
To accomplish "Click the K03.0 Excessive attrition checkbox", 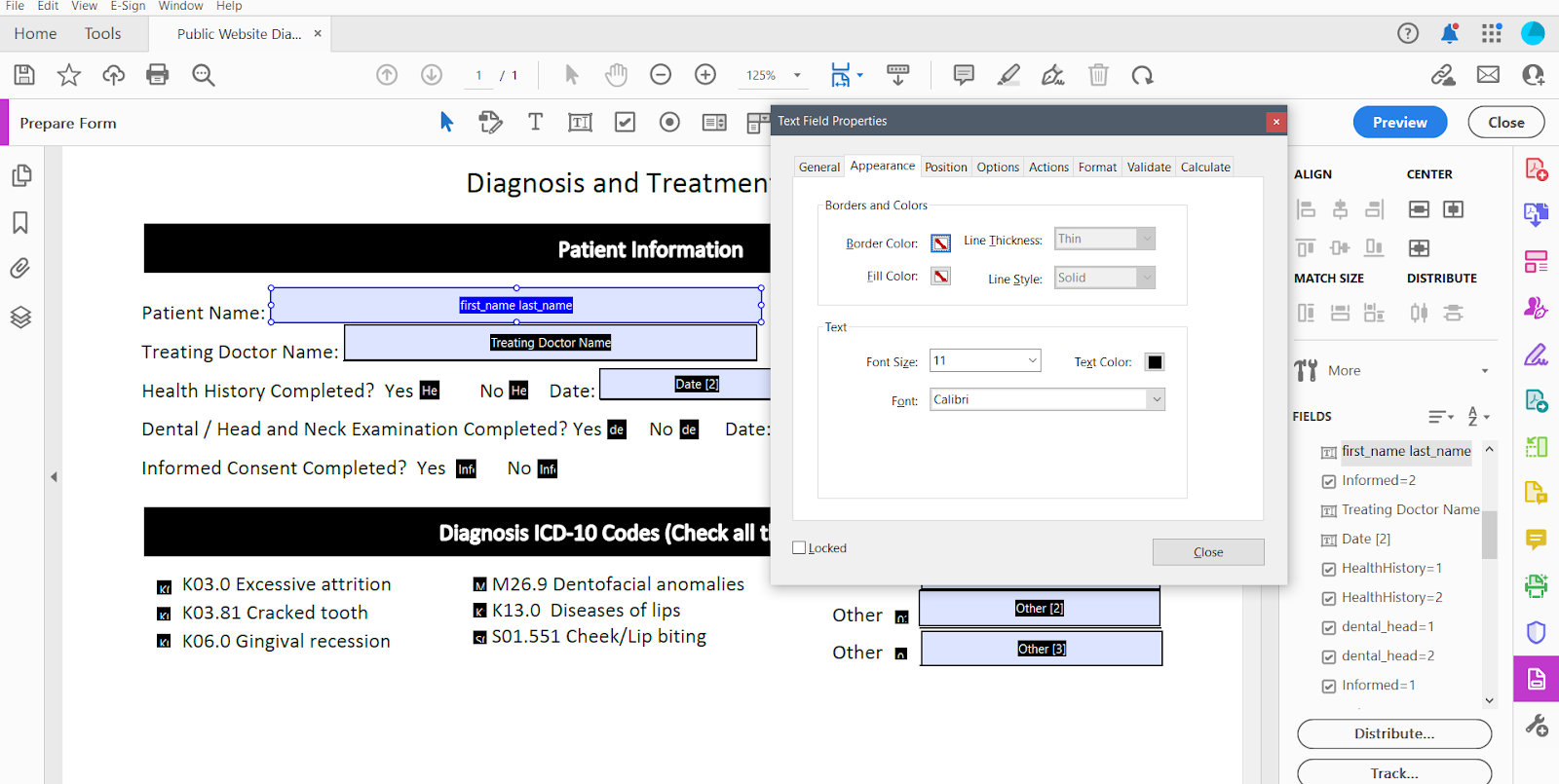I will click(x=164, y=587).
